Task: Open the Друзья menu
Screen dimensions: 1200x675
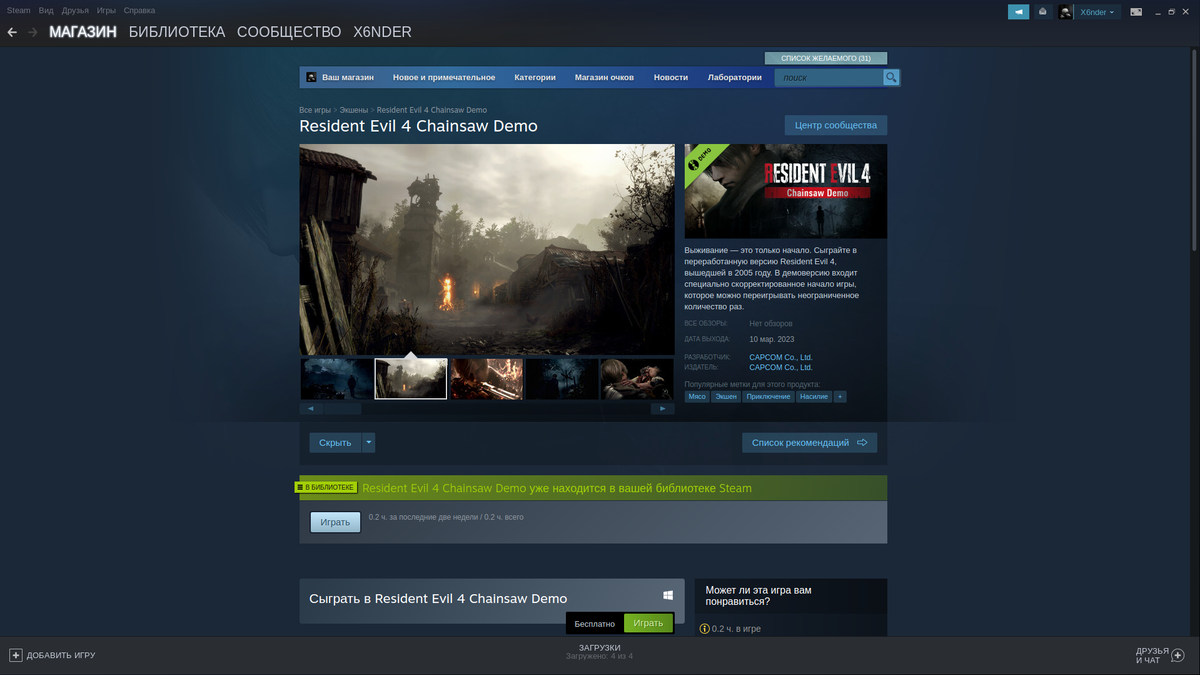Action: [x=76, y=10]
